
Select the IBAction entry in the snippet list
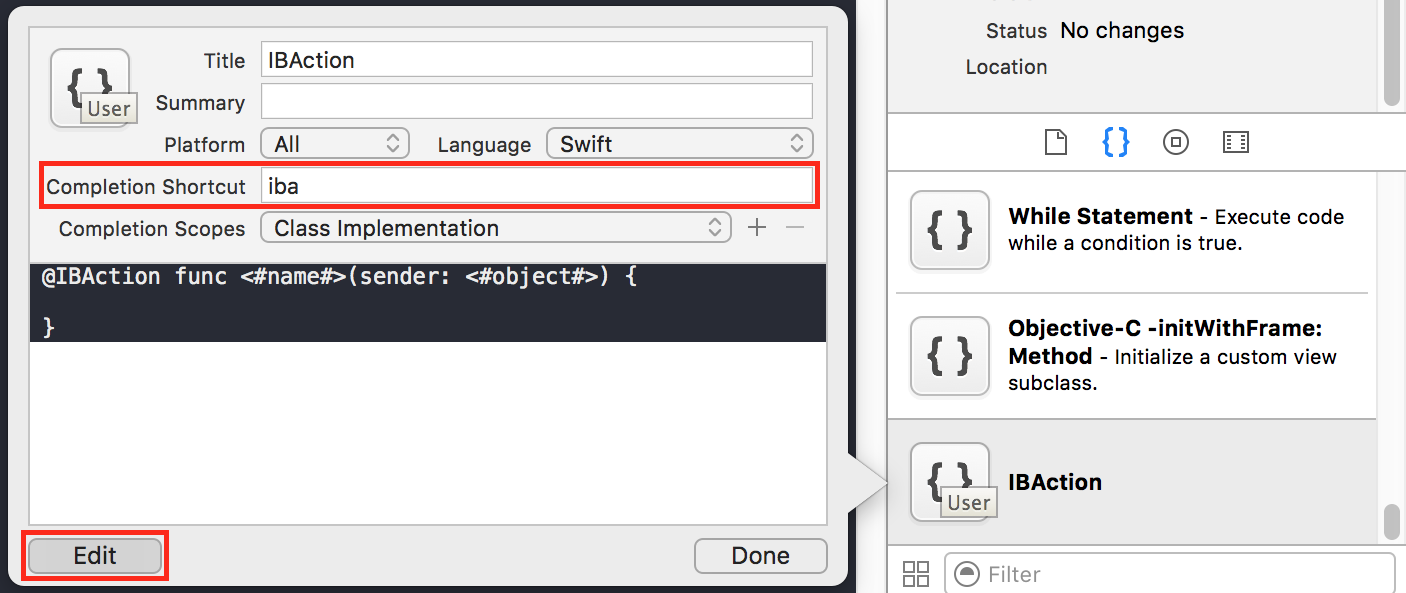coord(1055,482)
